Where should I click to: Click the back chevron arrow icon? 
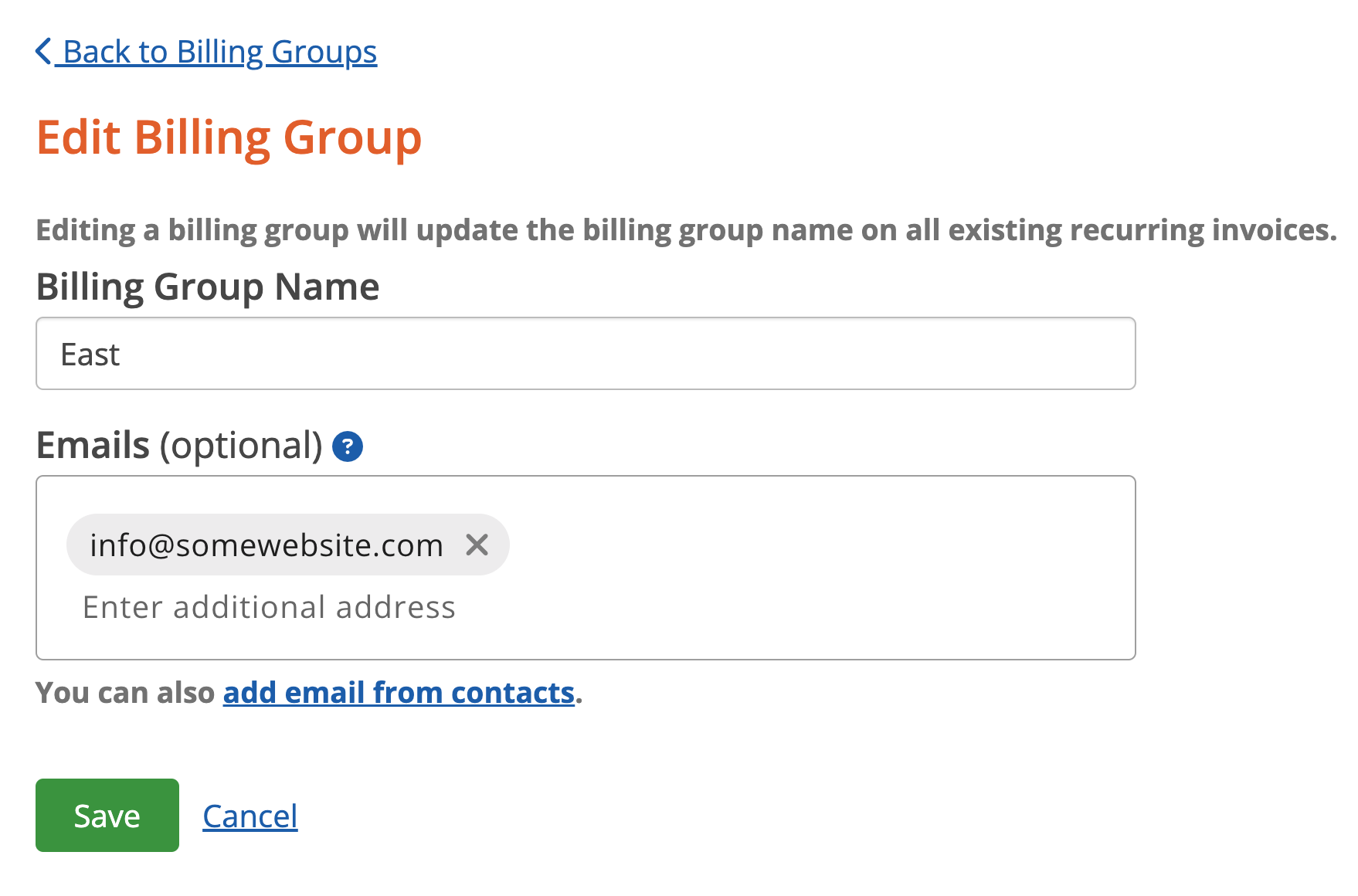[43, 52]
